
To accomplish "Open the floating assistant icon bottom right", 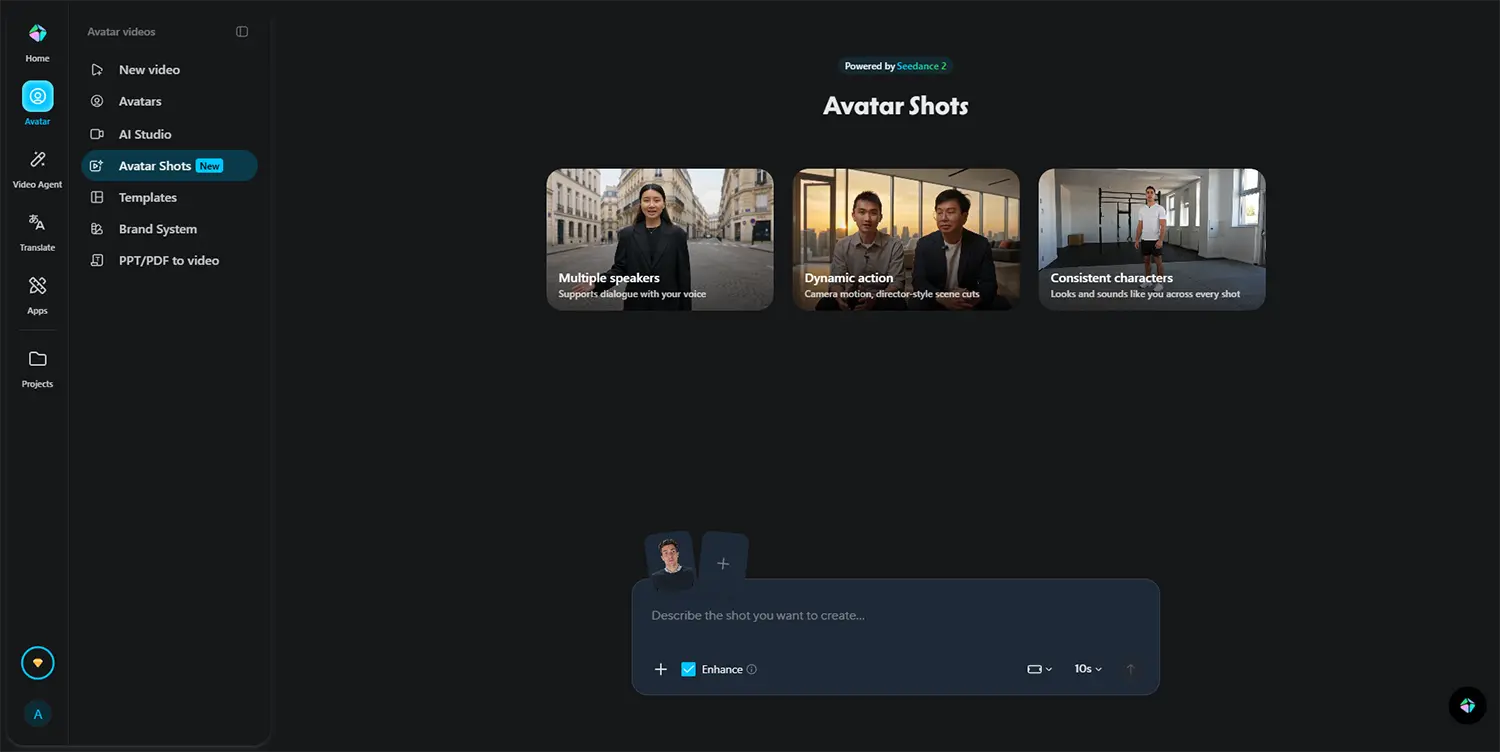I will click(1467, 706).
